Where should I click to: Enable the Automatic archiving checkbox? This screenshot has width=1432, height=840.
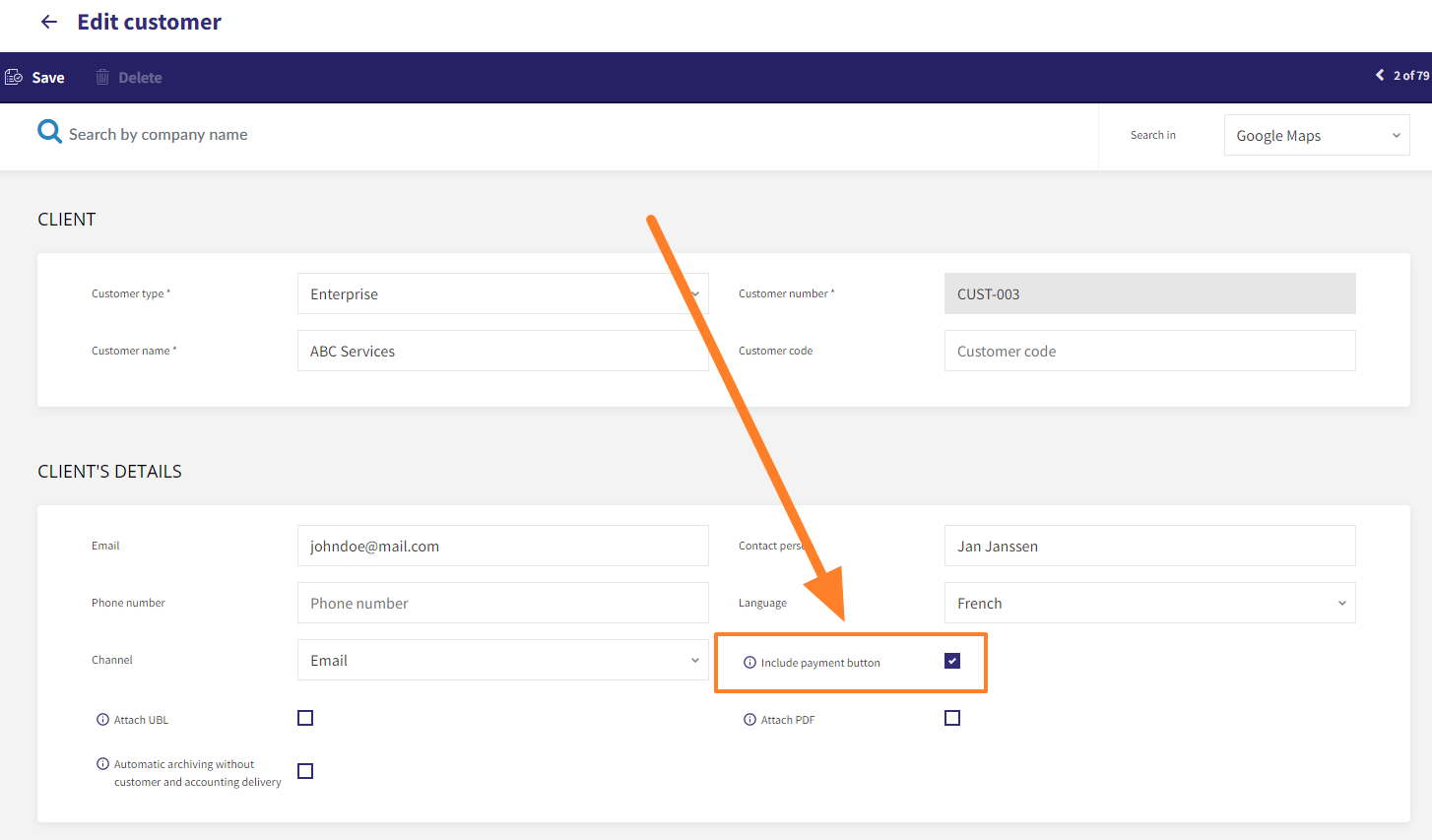(x=305, y=771)
